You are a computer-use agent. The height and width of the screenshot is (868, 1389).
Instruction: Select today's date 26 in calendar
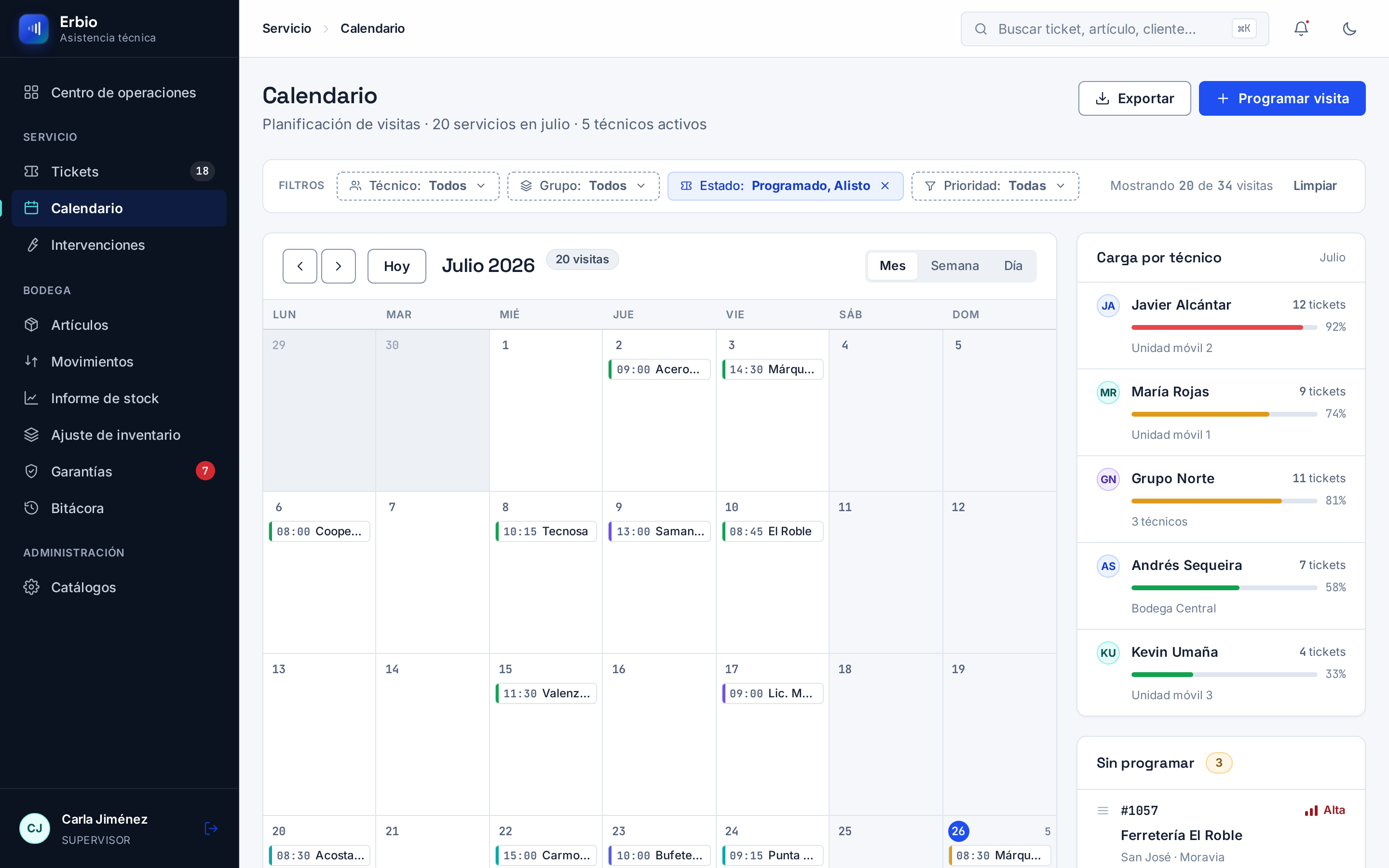click(x=958, y=831)
